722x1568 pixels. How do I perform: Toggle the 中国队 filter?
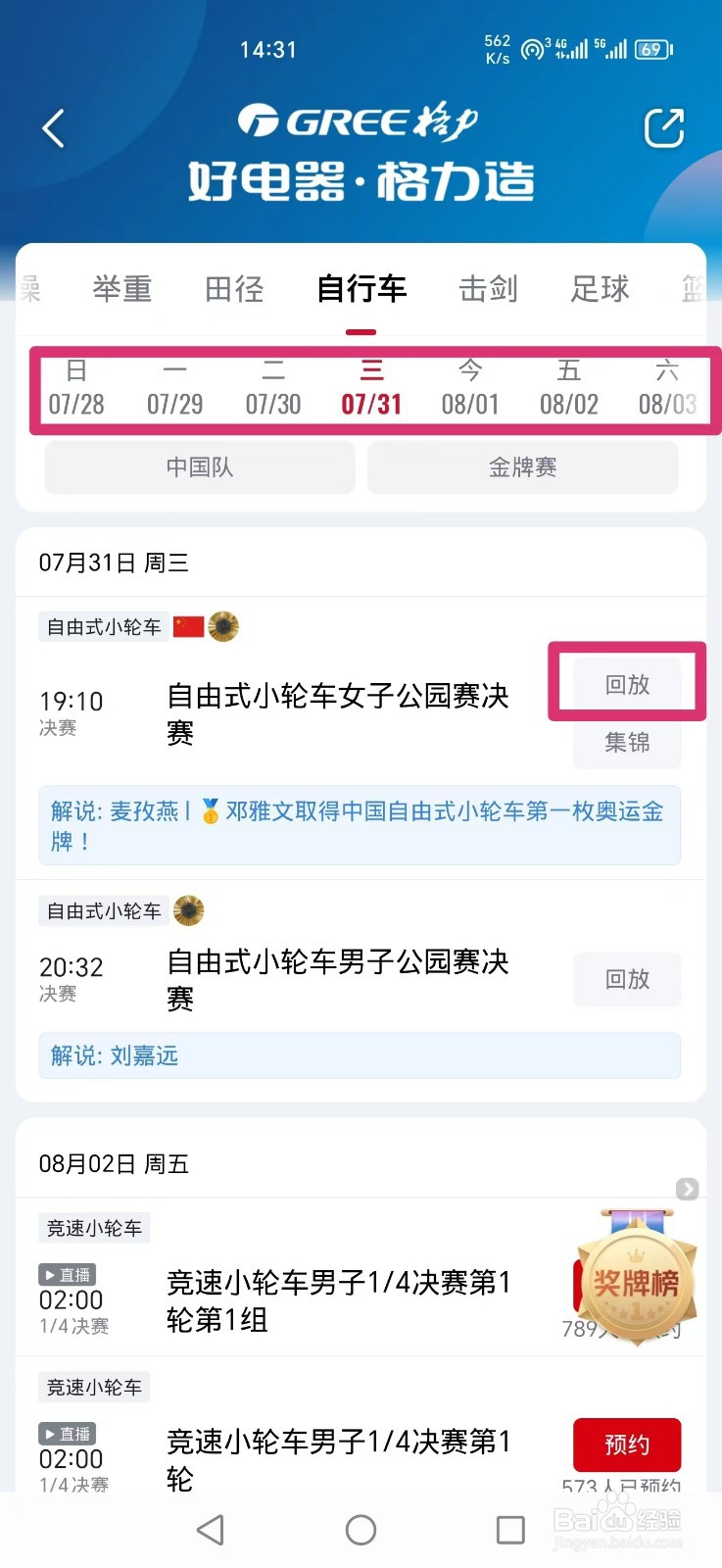pos(200,467)
